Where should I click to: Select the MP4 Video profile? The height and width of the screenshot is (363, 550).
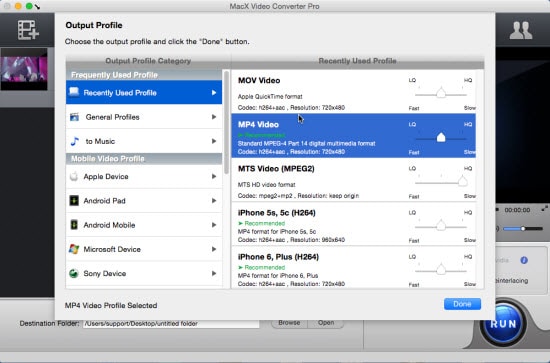click(x=354, y=135)
